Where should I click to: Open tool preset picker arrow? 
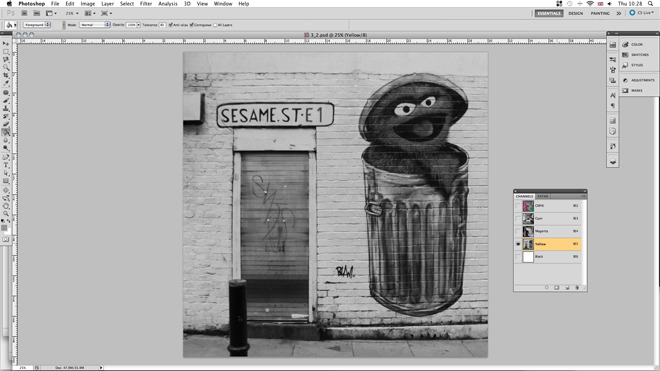pyautogui.click(x=15, y=25)
